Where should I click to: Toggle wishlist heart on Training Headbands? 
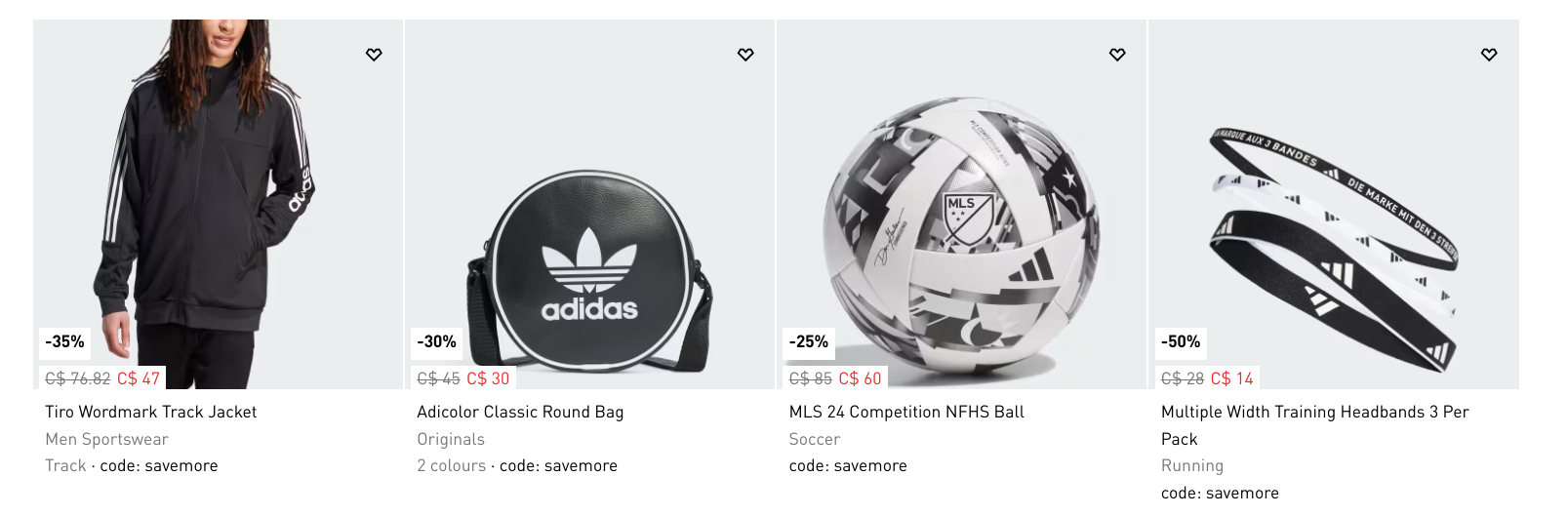(1489, 55)
